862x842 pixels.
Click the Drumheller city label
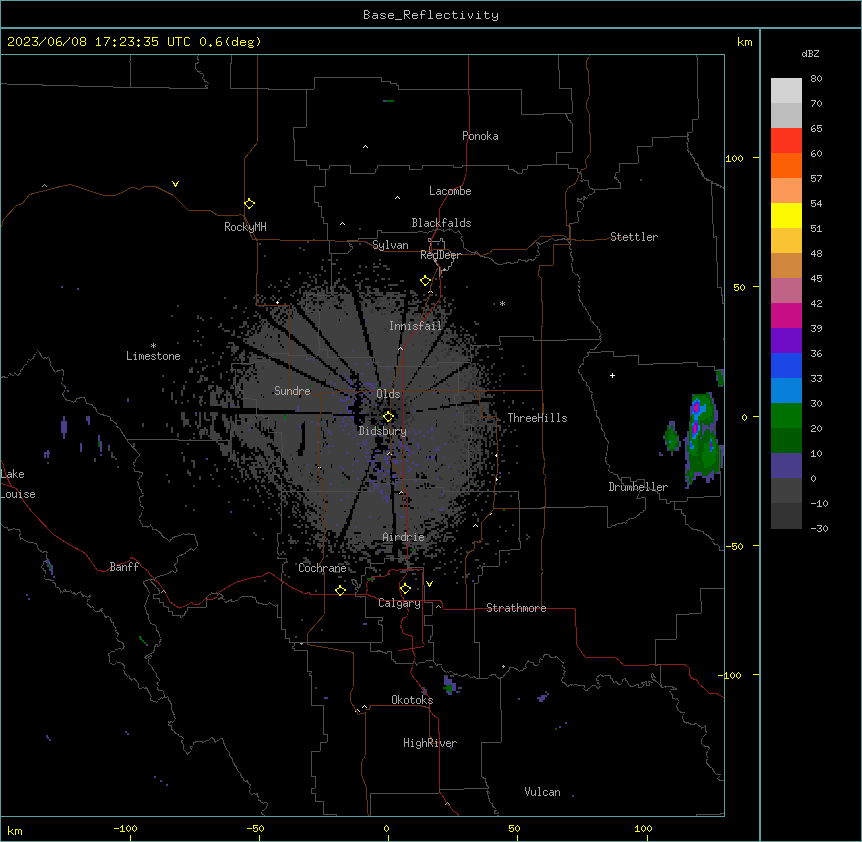638,487
